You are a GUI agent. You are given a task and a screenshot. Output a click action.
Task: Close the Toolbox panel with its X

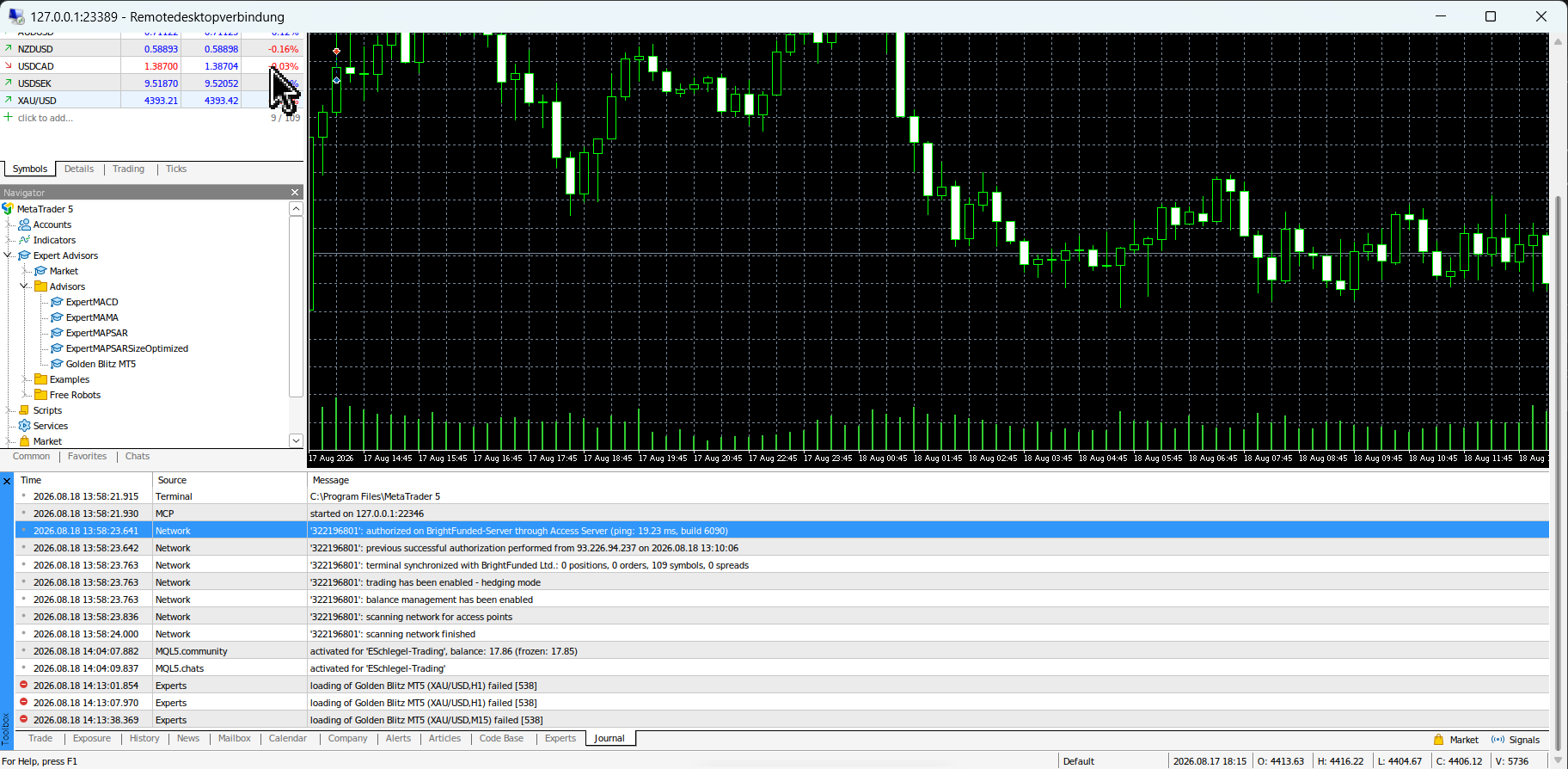[7, 481]
